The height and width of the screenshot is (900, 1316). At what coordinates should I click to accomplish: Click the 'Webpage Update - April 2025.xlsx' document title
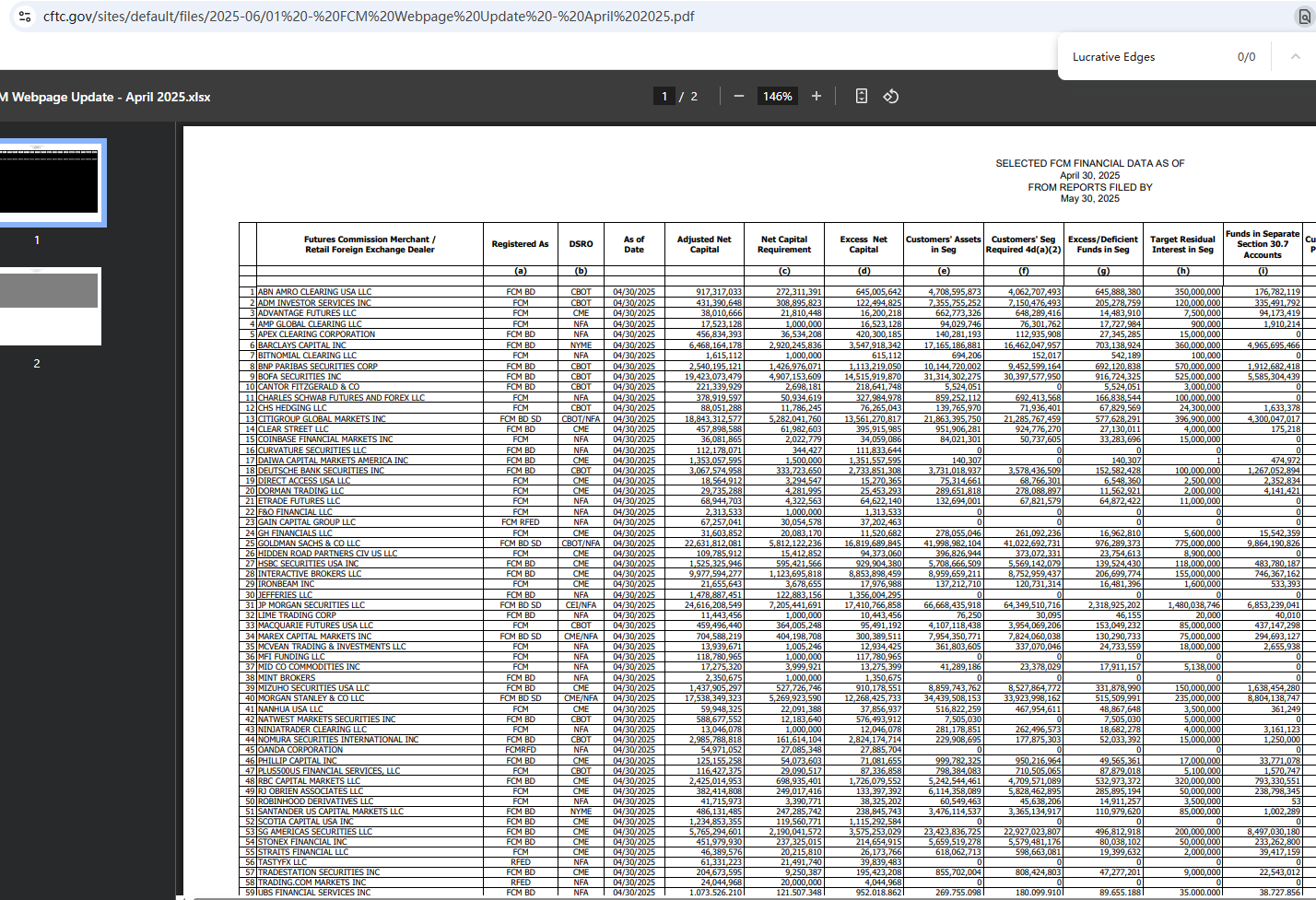[x=111, y=97]
